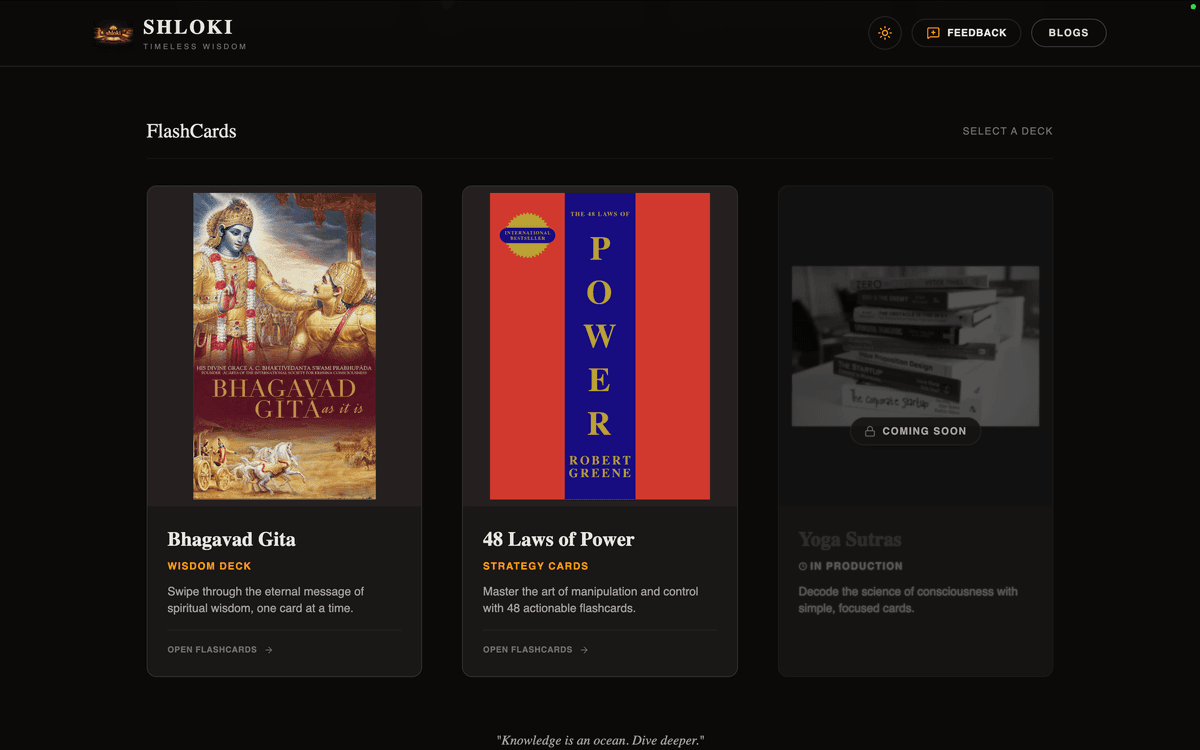Viewport: 1200px width, 750px height.
Task: Click Open Flashcards under 48 Laws of Power
Action: pyautogui.click(x=528, y=650)
